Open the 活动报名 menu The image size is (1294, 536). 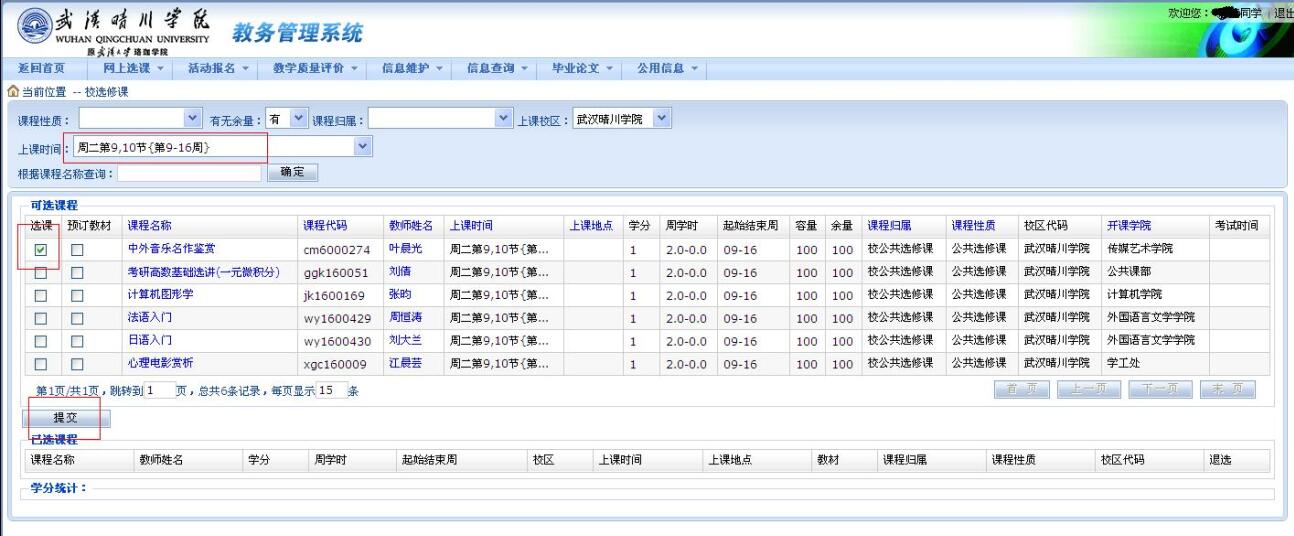click(218, 68)
